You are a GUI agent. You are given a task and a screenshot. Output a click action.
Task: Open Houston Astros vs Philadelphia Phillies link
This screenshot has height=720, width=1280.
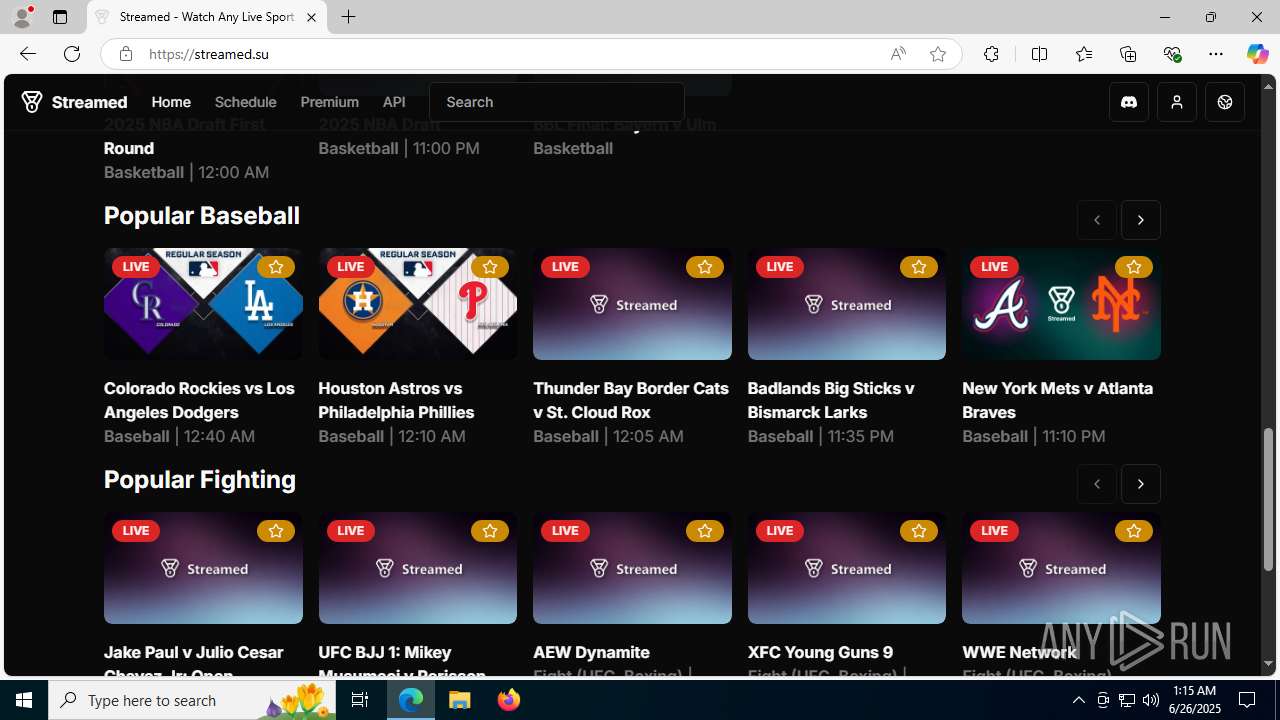396,400
